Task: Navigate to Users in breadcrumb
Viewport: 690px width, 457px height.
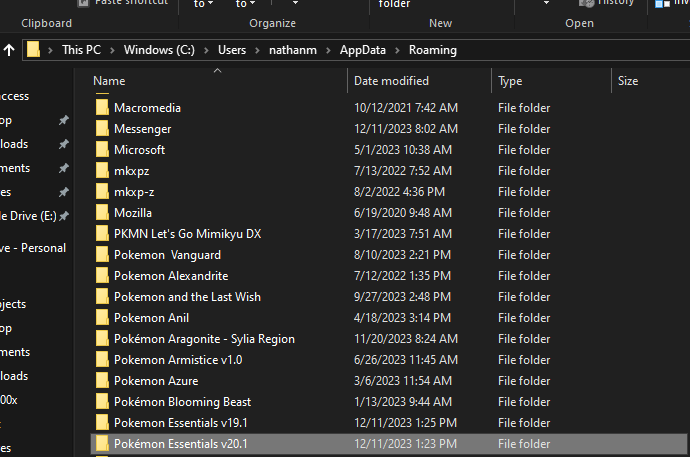Action: [x=232, y=50]
